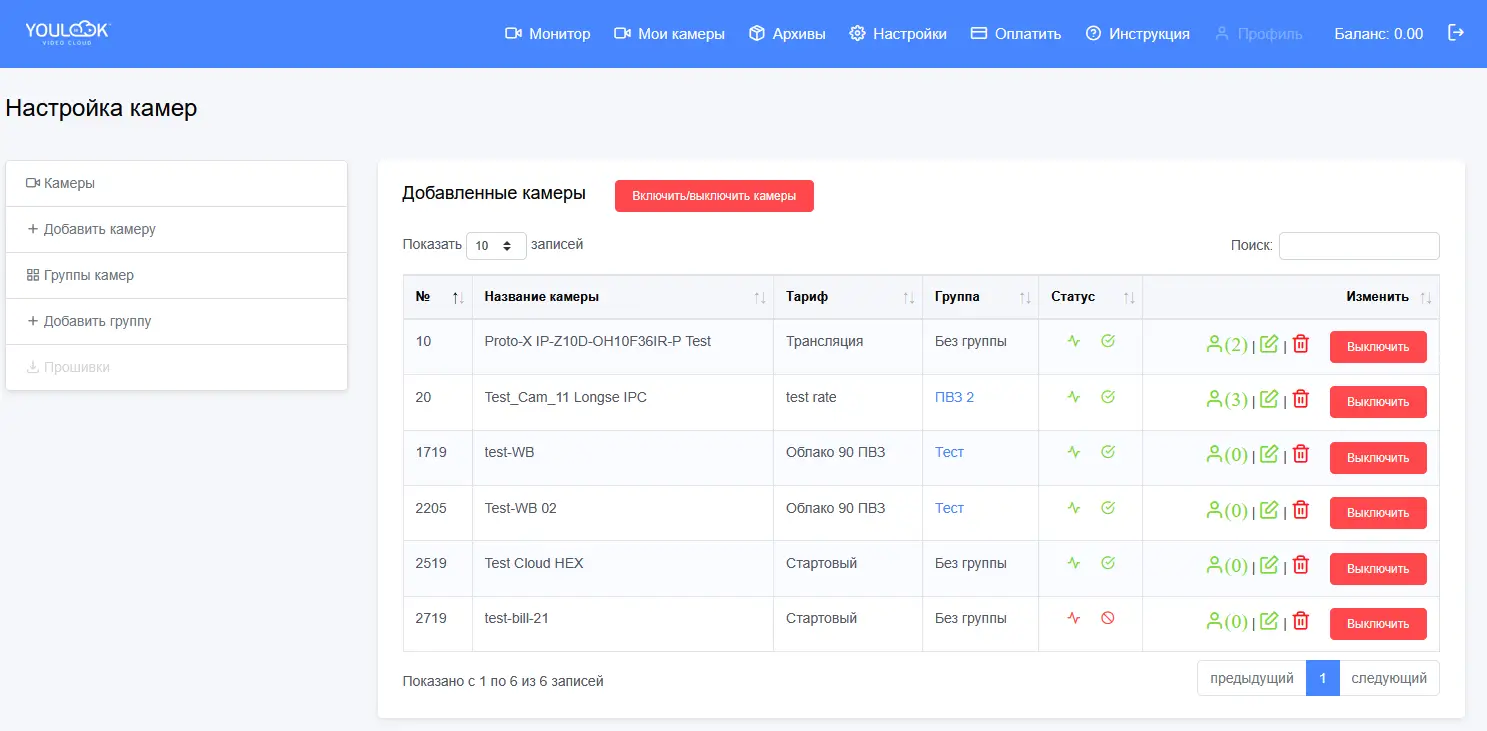The height and width of the screenshot is (731, 1487).
Task: Sort table by № column
Action: [438, 297]
